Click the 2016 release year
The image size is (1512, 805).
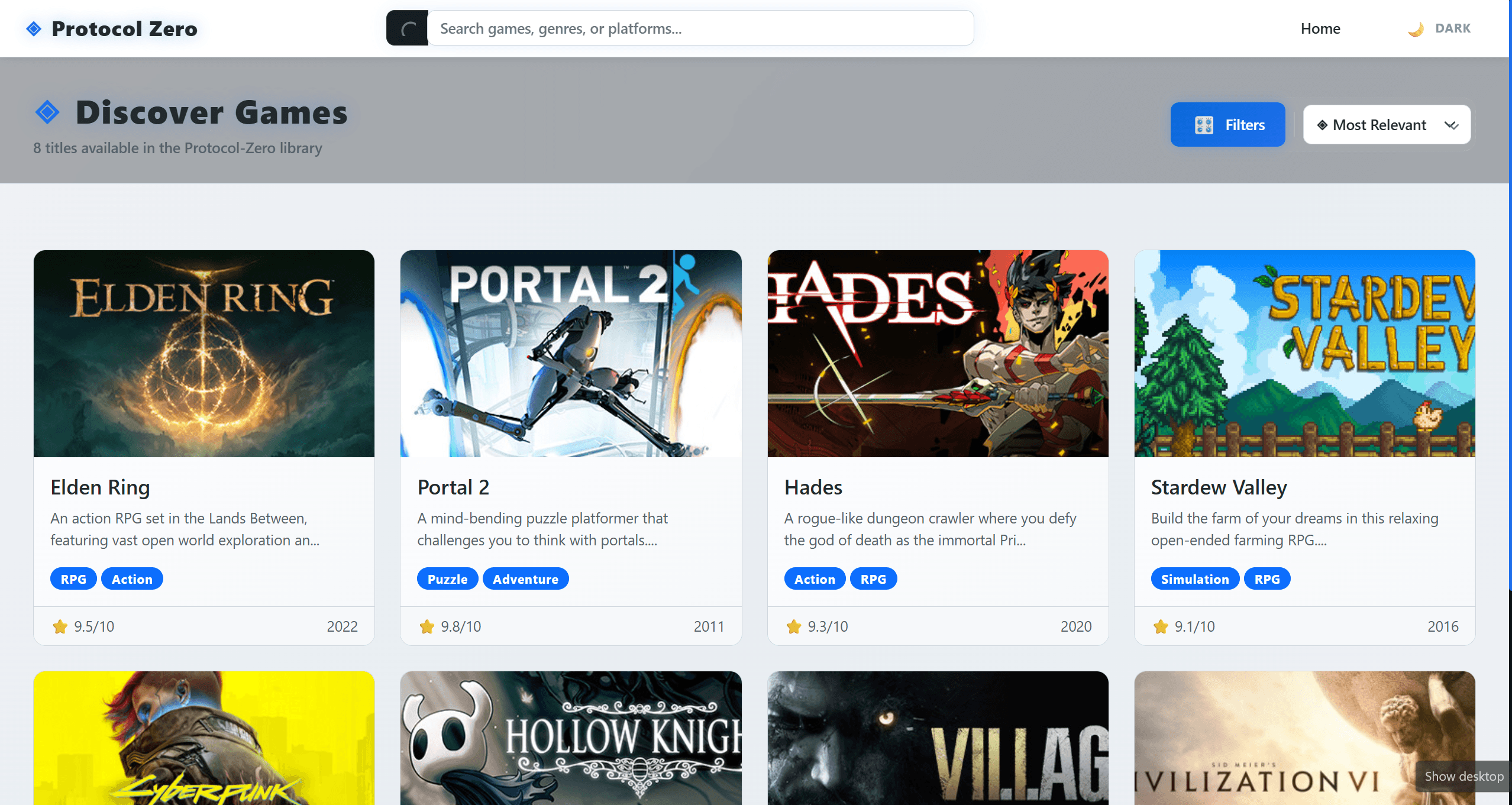tap(1443, 626)
